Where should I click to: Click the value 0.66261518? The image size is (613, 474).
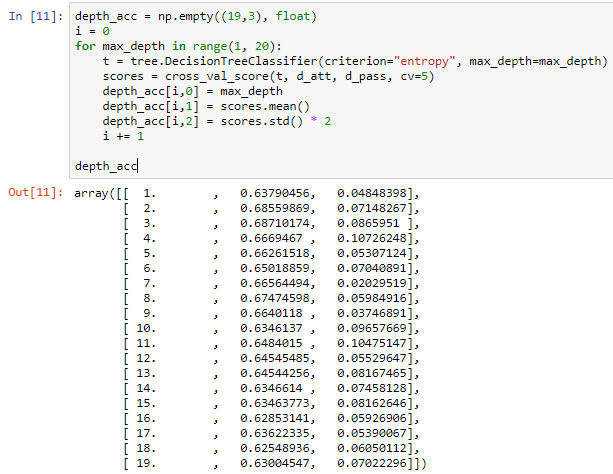pos(275,253)
